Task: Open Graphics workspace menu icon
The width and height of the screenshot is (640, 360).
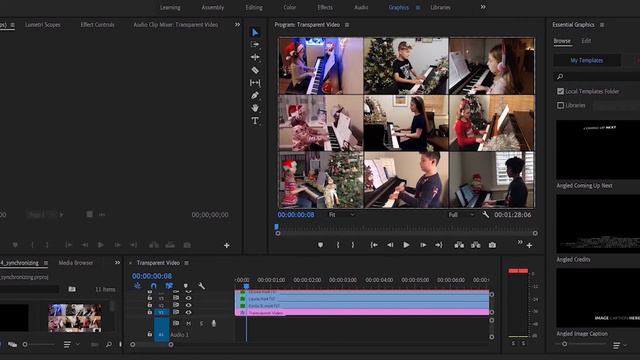Action: tap(418, 7)
